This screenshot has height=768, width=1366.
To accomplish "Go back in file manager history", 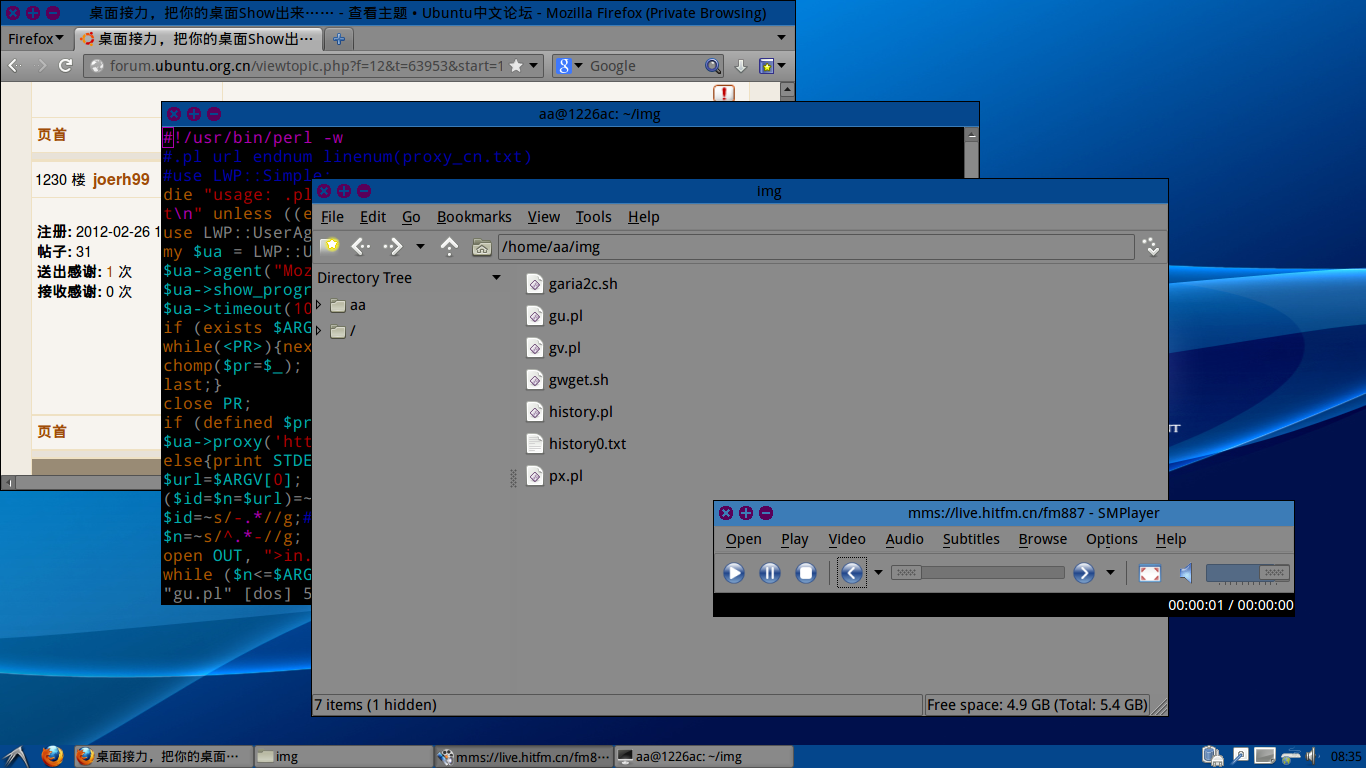I will click(x=361, y=246).
